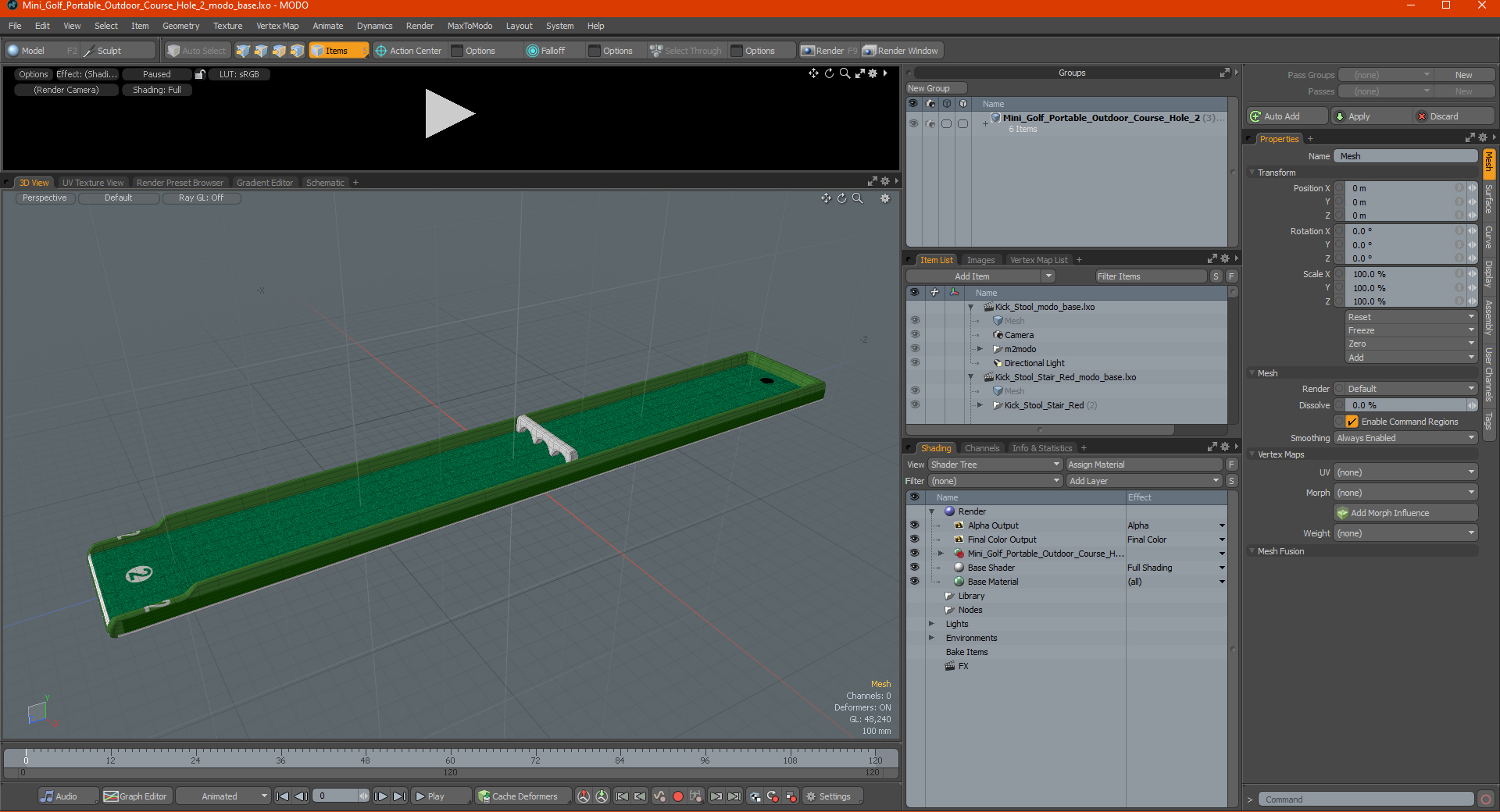Image resolution: width=1500 pixels, height=812 pixels.
Task: Open the Render Window
Action: pos(902,51)
